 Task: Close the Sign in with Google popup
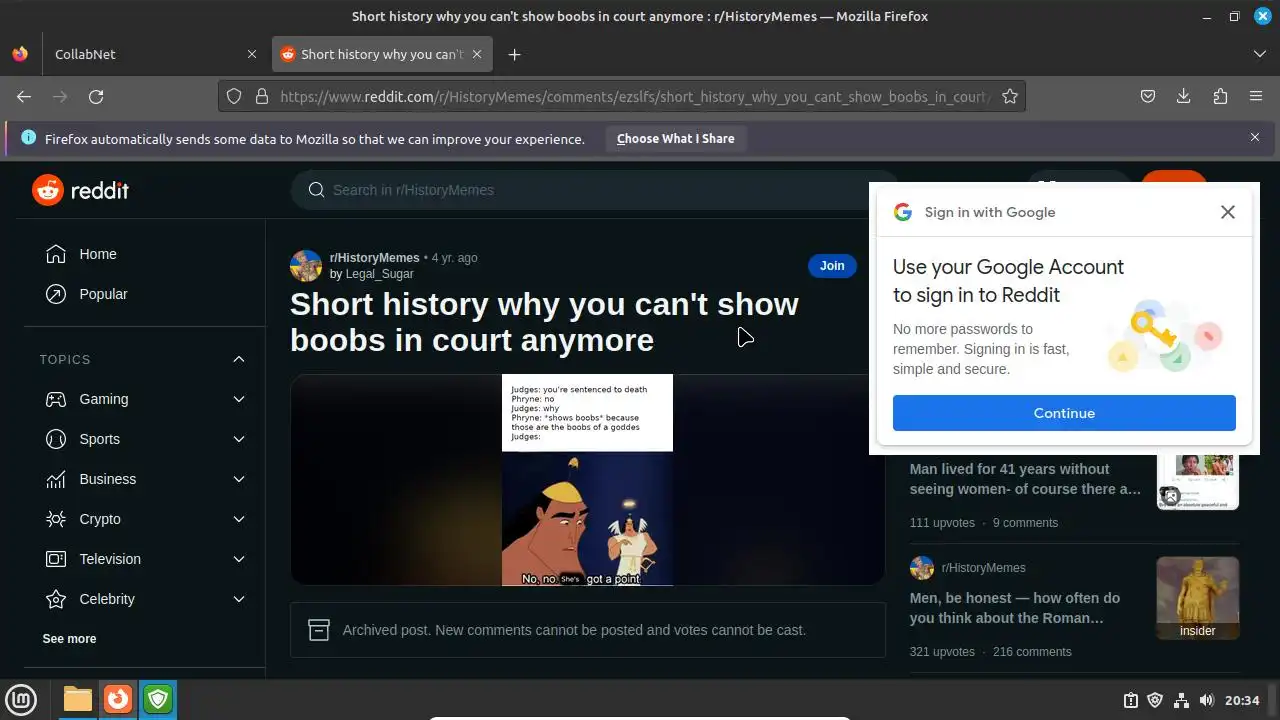(1228, 212)
